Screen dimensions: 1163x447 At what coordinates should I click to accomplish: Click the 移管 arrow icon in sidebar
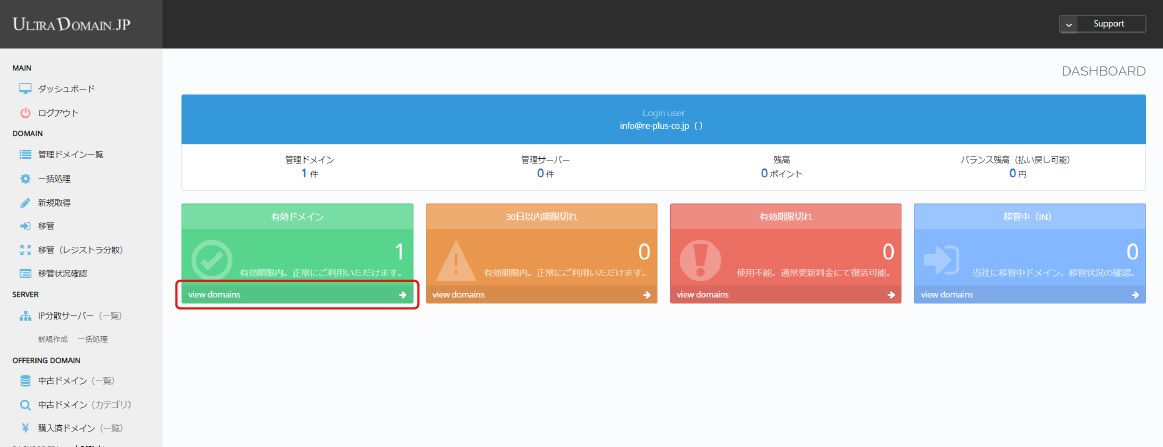click(26, 226)
